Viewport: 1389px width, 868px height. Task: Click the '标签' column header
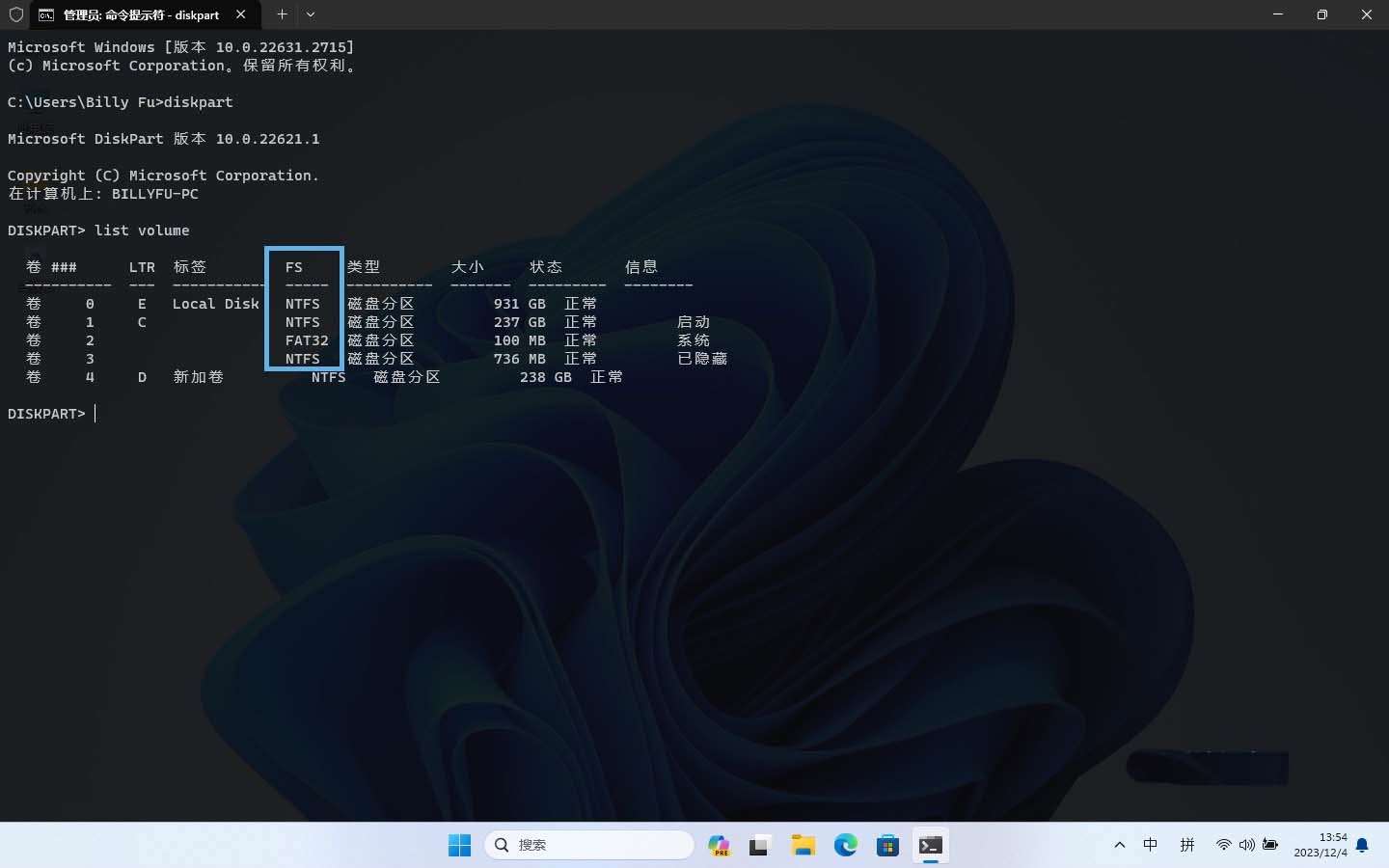point(190,267)
